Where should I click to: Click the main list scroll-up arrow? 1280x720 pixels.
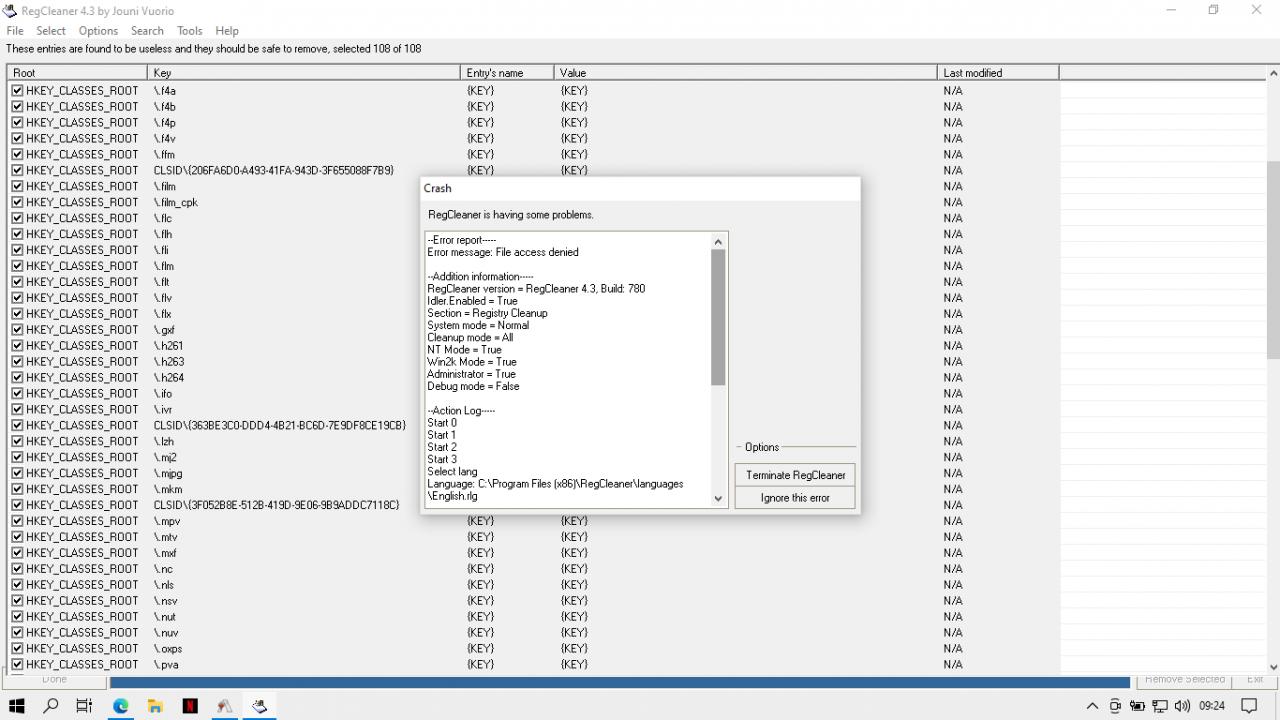1273,73
